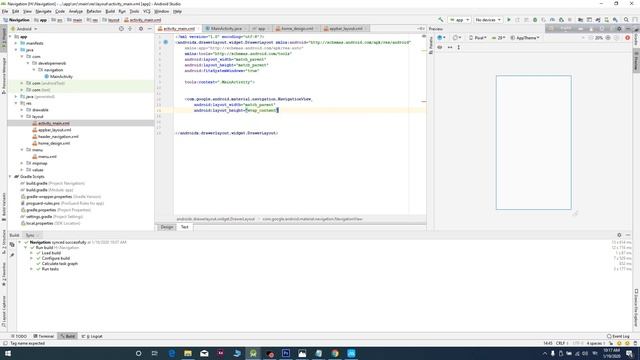Click the Android Studio taskbar icon
The image size is (640, 360).
click(253, 353)
